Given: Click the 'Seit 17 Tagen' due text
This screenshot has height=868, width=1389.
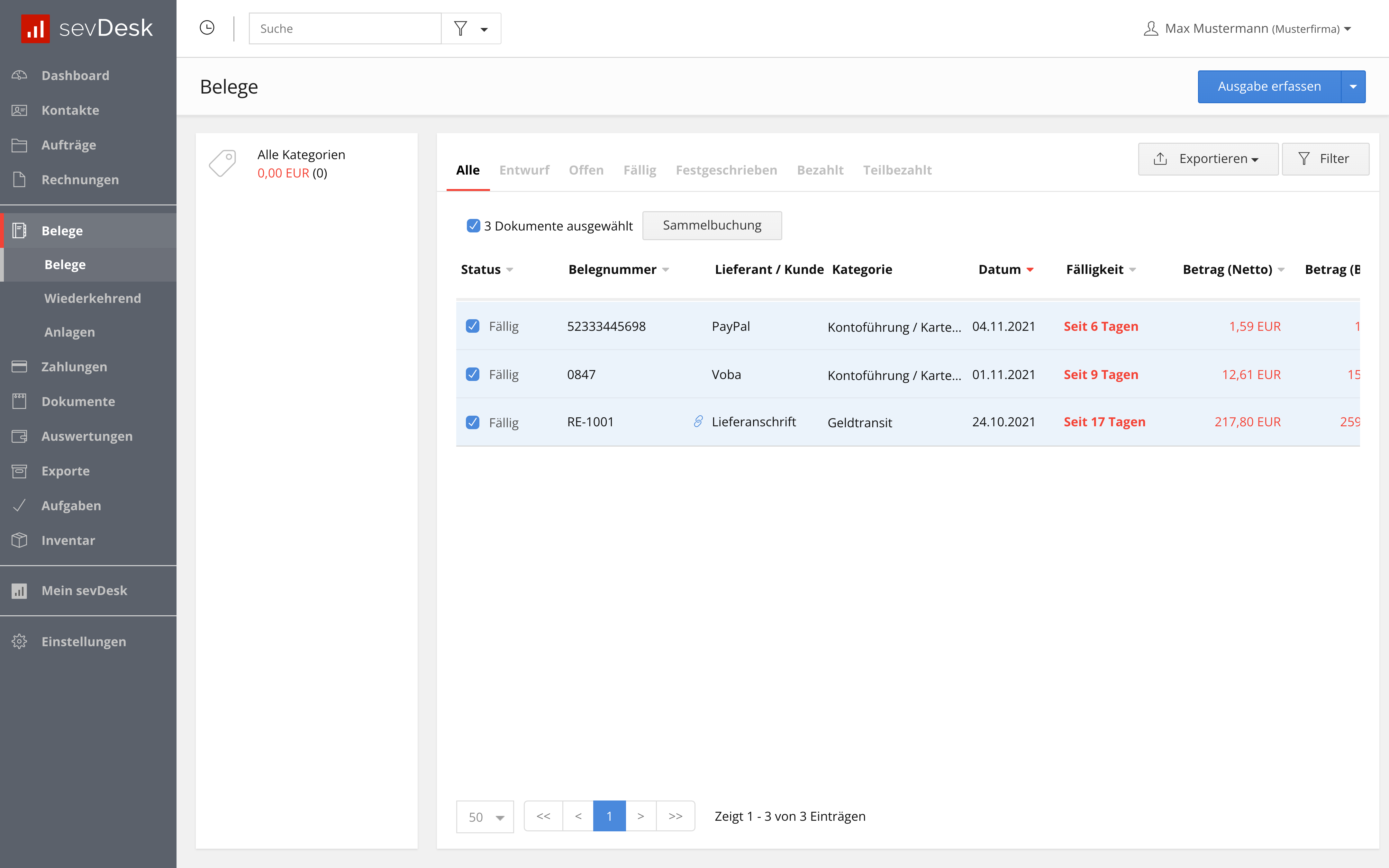Looking at the screenshot, I should click(x=1104, y=422).
